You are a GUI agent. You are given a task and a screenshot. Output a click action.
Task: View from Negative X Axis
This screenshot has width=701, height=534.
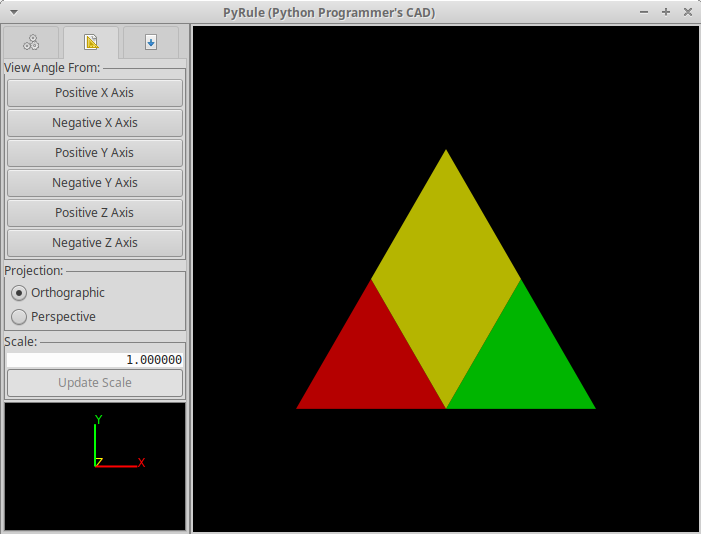click(x=95, y=123)
